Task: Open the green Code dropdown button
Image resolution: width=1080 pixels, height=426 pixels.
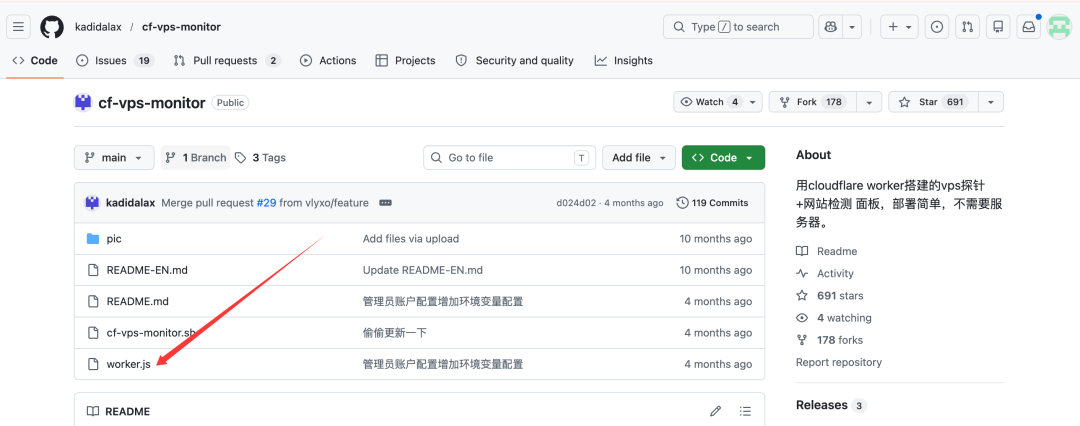Action: (x=723, y=157)
